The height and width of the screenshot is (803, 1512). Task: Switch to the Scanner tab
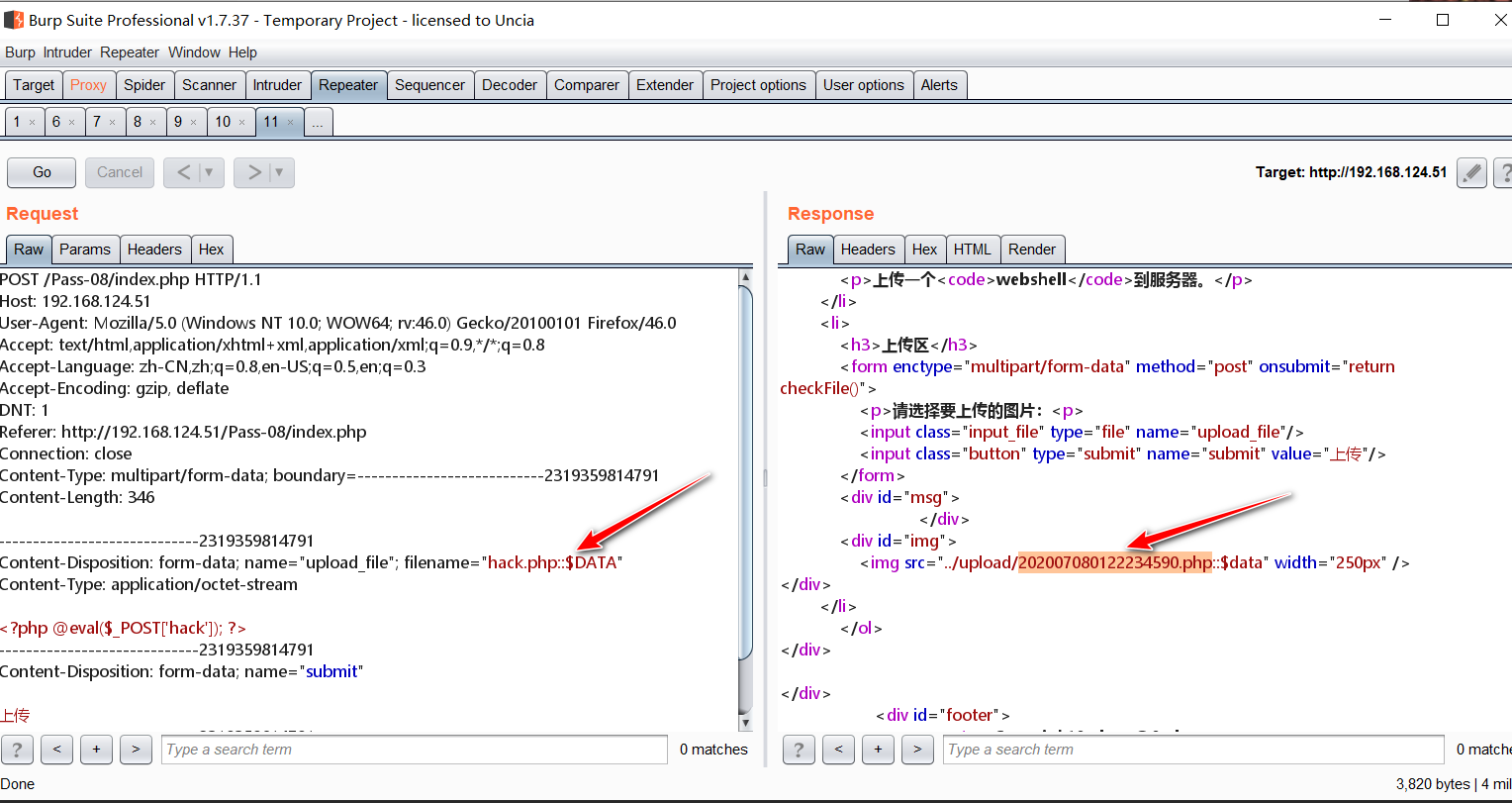point(209,85)
